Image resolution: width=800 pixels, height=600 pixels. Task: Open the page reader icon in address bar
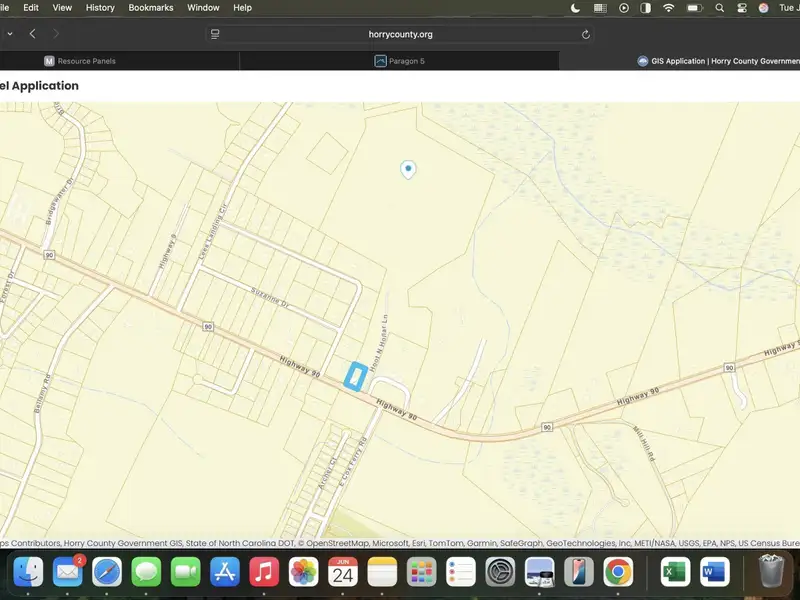click(215, 34)
